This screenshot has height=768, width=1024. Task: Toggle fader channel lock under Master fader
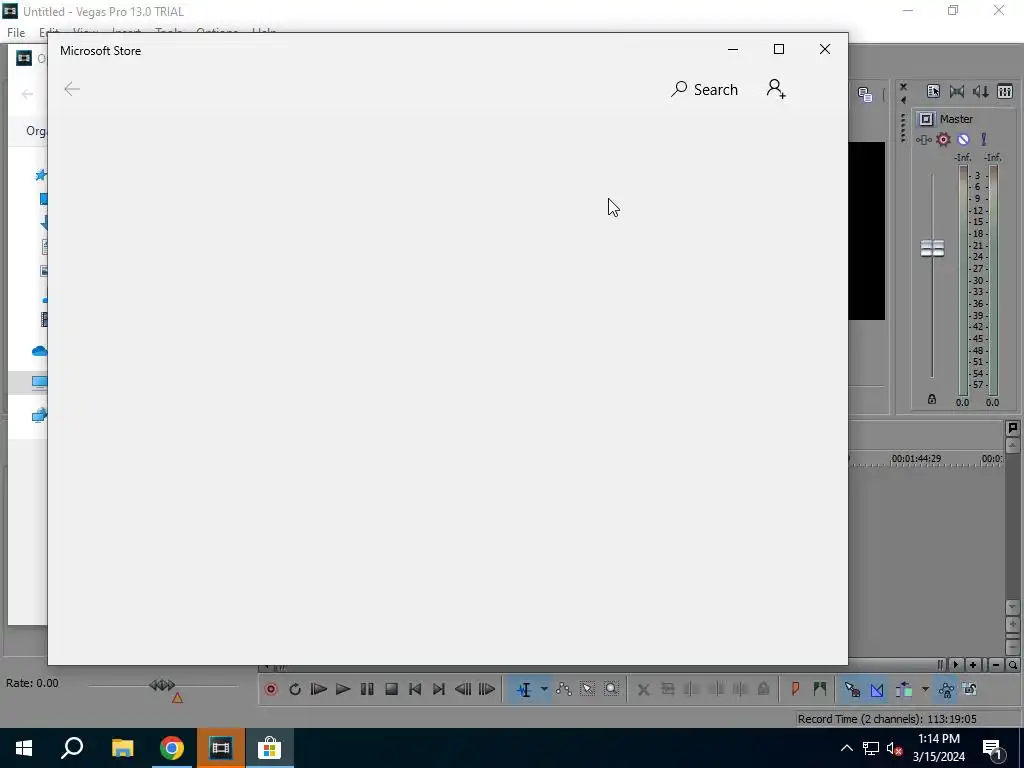click(932, 399)
